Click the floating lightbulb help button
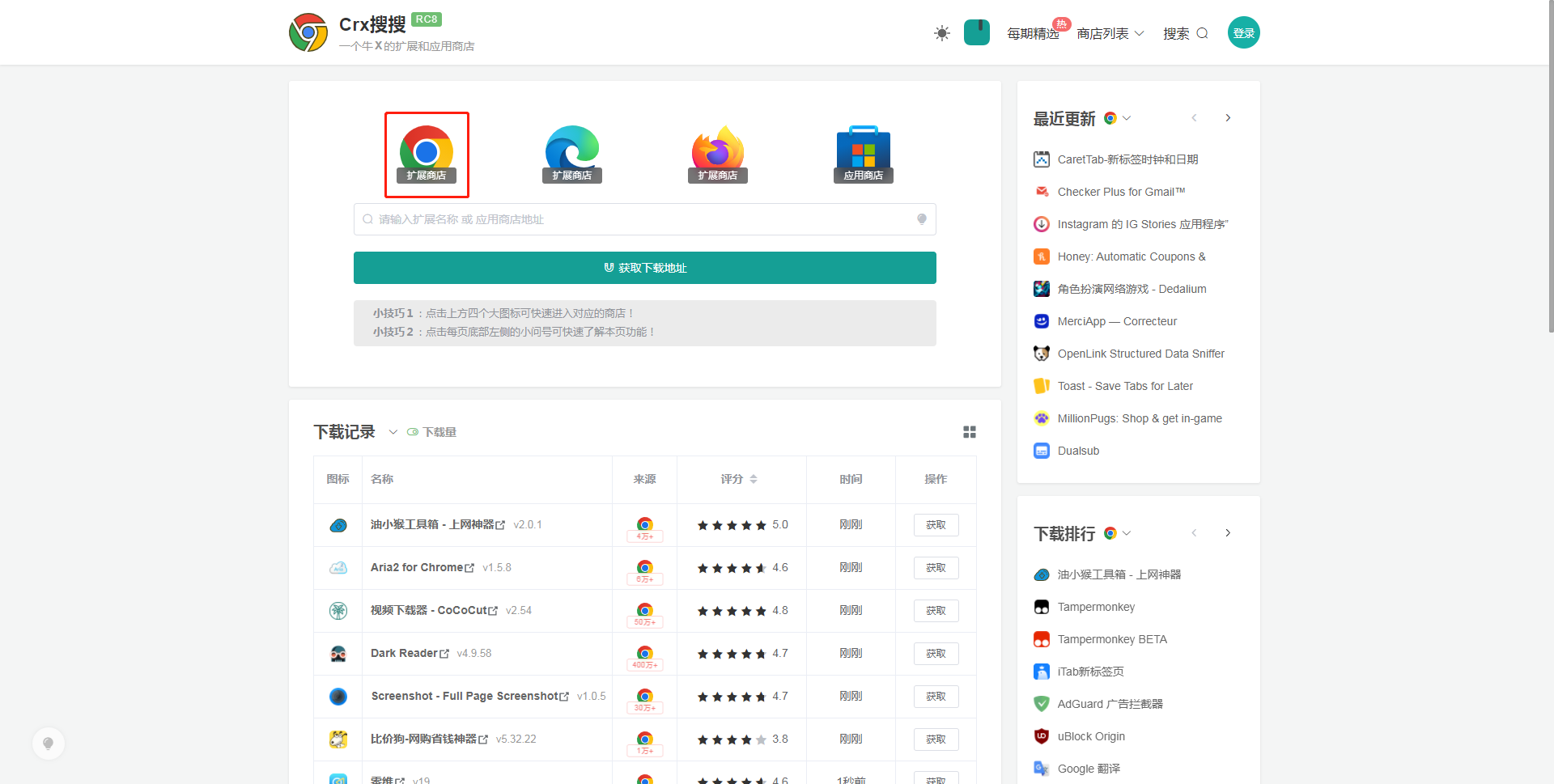 click(49, 744)
